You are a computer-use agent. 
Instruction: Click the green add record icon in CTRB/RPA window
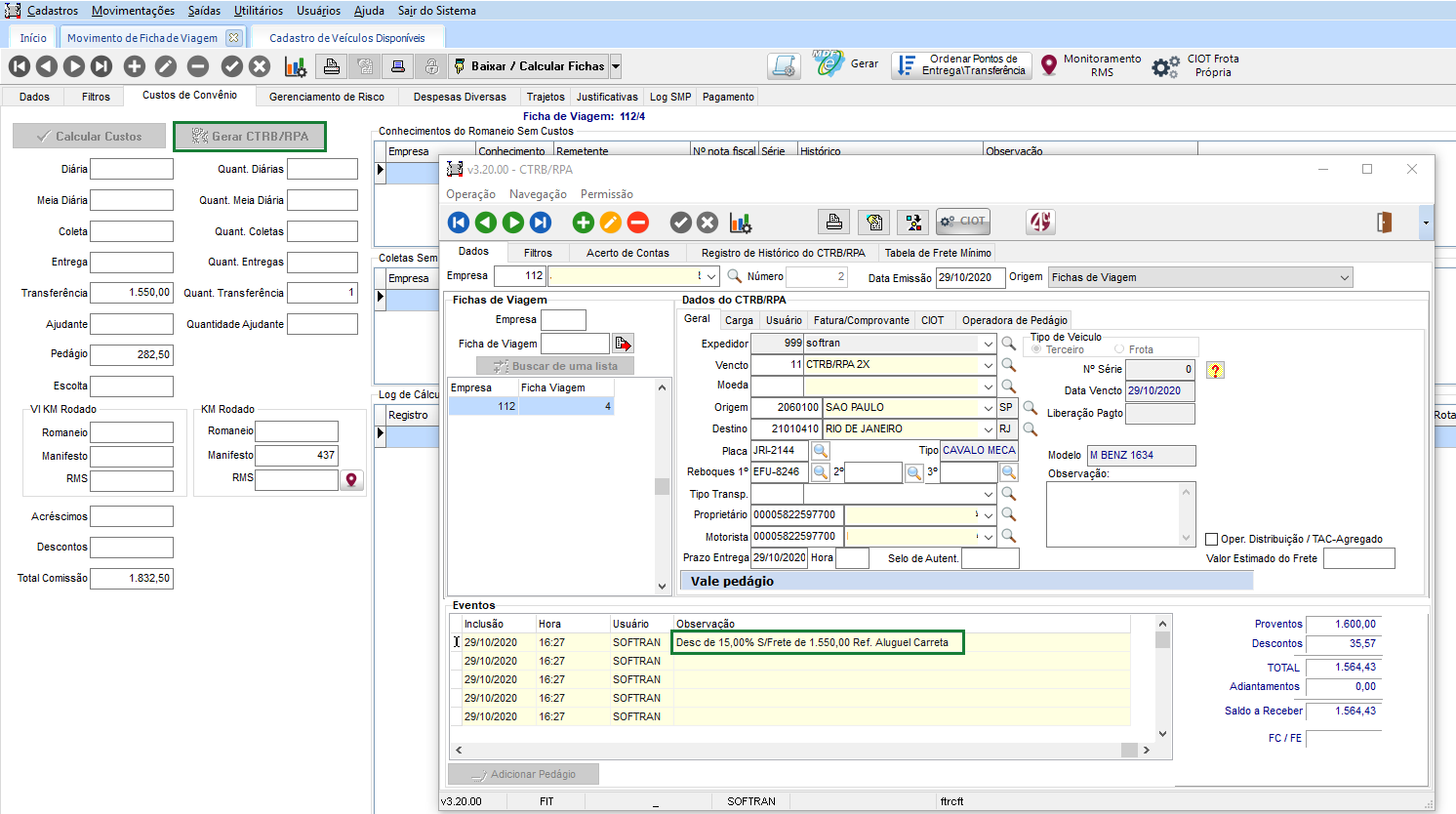583,223
